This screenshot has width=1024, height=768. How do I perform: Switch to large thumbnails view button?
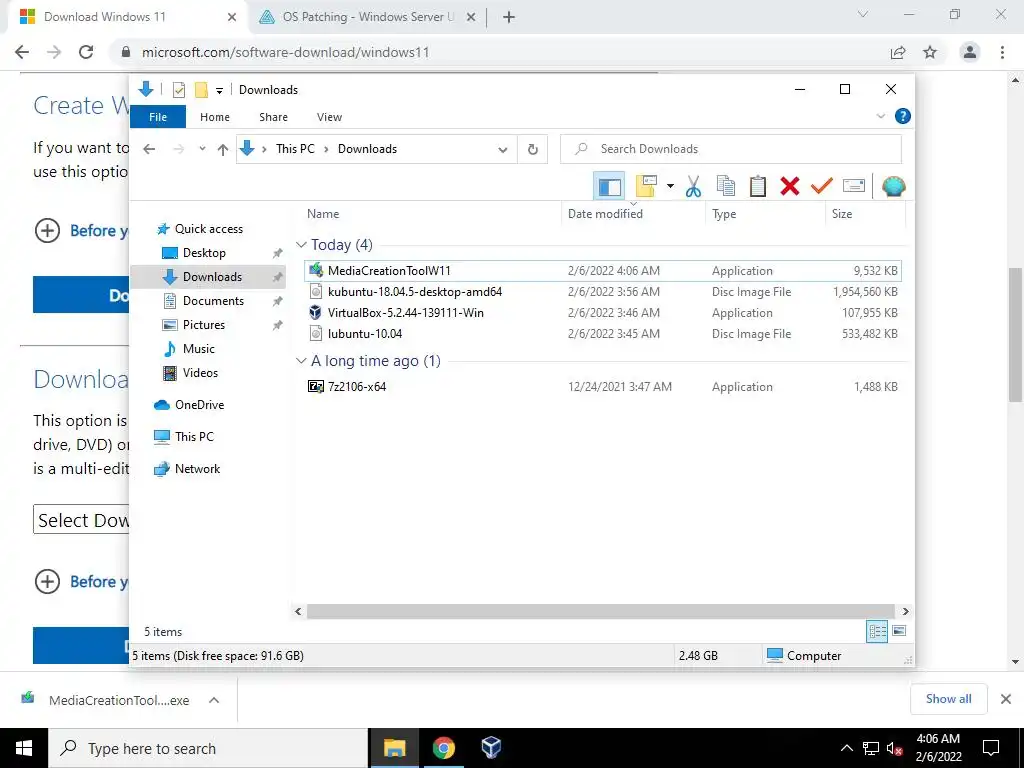(899, 631)
